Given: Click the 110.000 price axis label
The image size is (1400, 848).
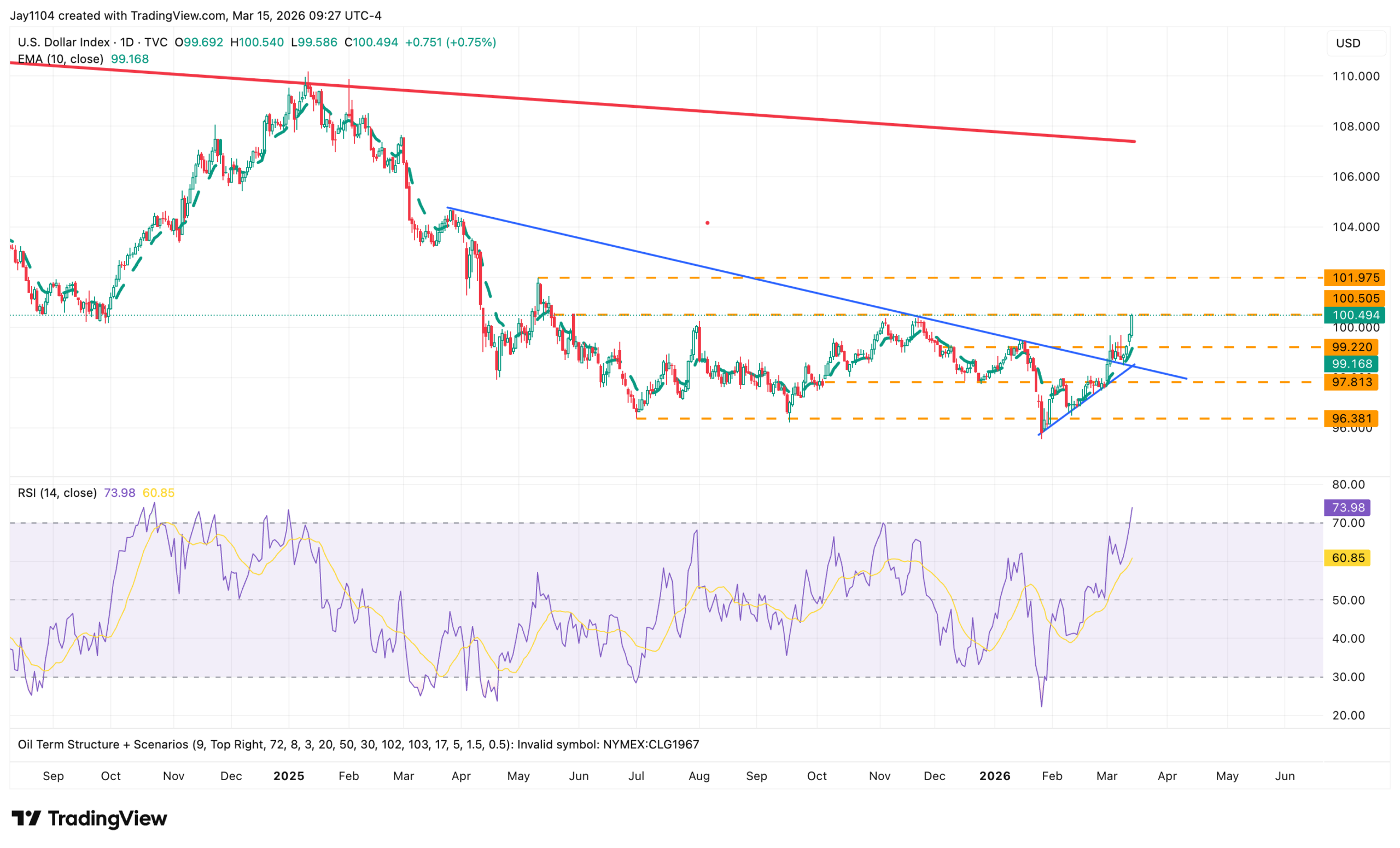Looking at the screenshot, I should (x=1356, y=76).
